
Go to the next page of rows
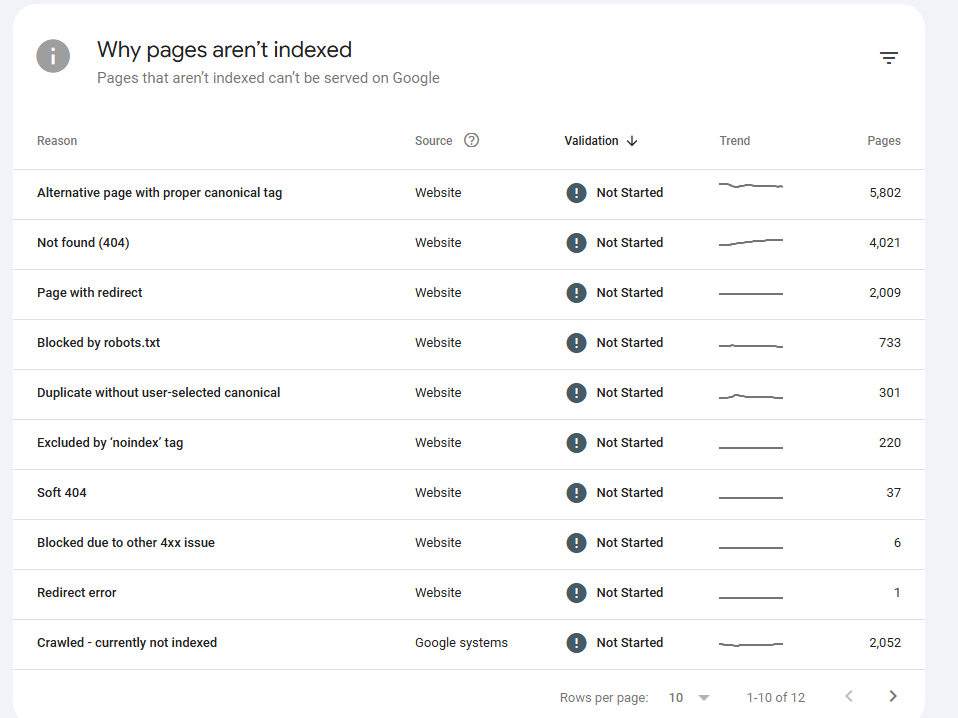[893, 696]
